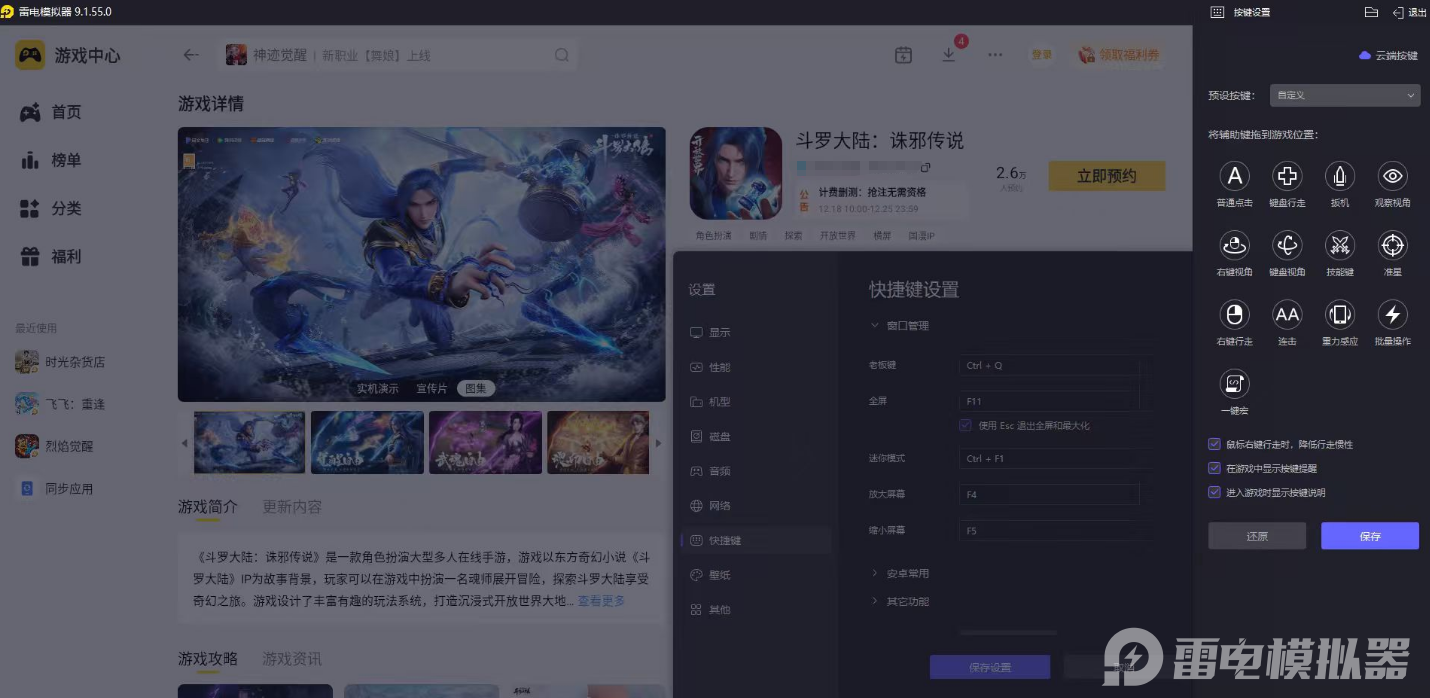Click the 登录 button

pos(1042,55)
